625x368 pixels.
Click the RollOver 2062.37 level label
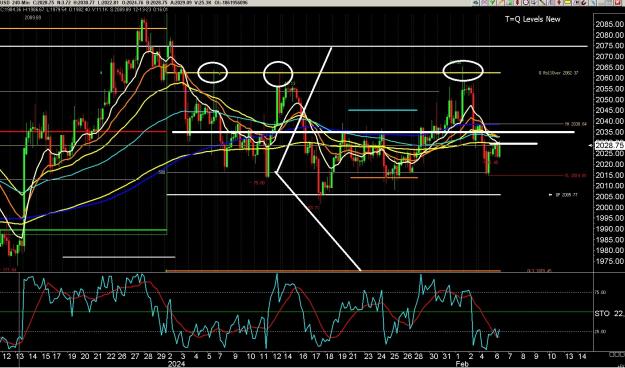point(558,73)
